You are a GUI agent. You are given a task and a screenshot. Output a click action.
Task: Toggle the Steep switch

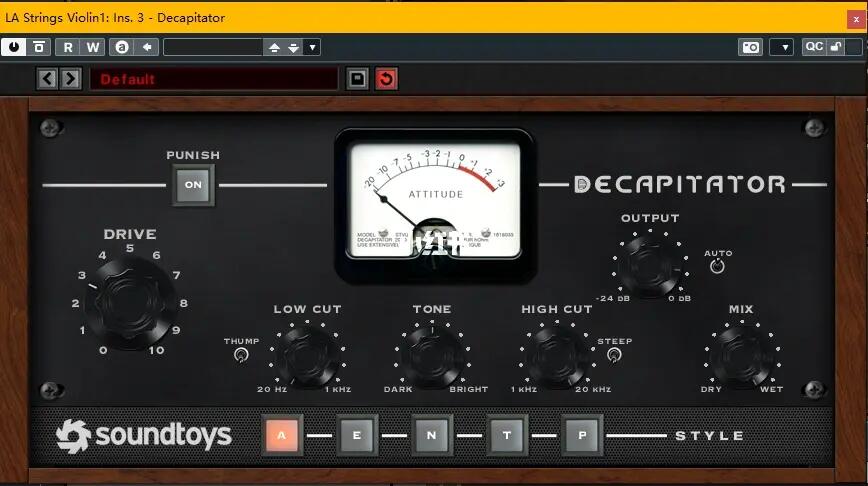[614, 355]
